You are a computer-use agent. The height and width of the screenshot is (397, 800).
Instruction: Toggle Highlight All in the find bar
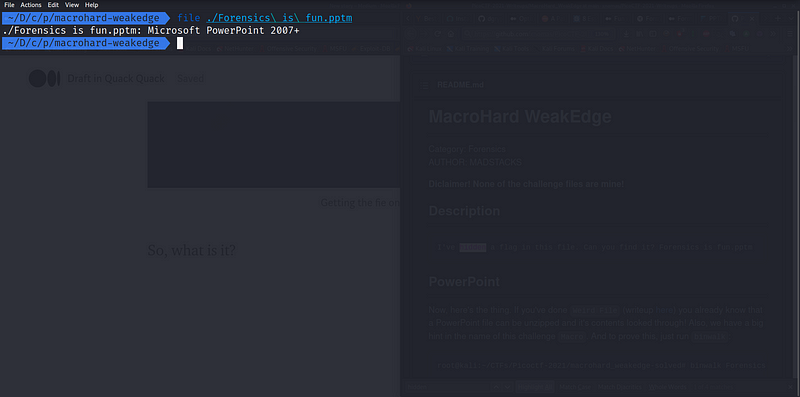pos(534,387)
